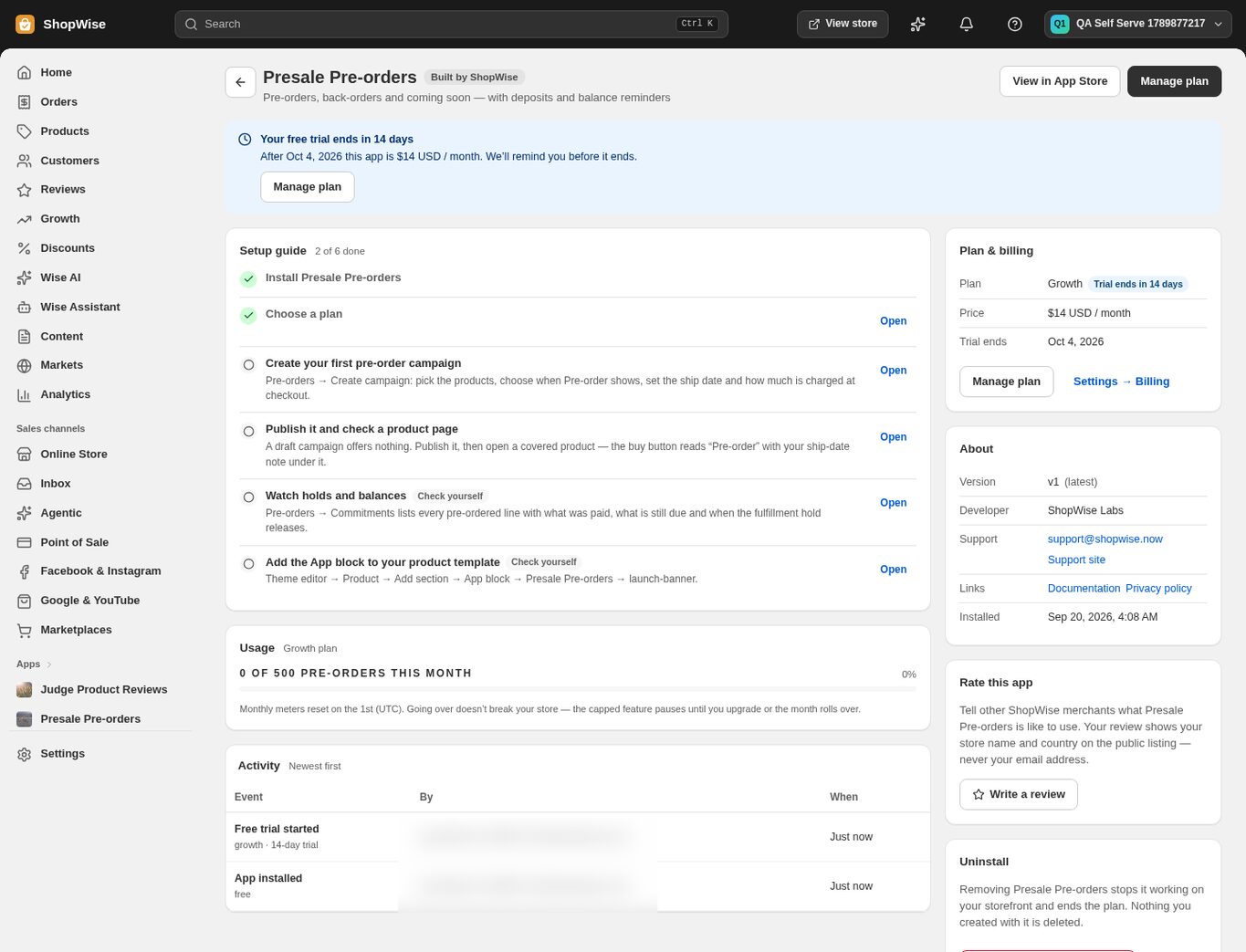The width and height of the screenshot is (1246, 952).
Task: Click the Growth trend icon
Action: tap(25, 219)
